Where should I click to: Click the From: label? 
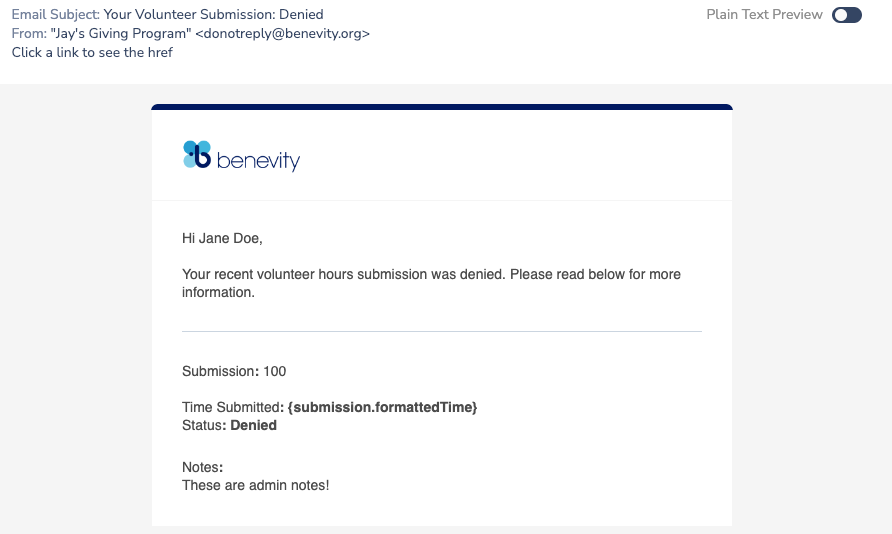tap(29, 34)
